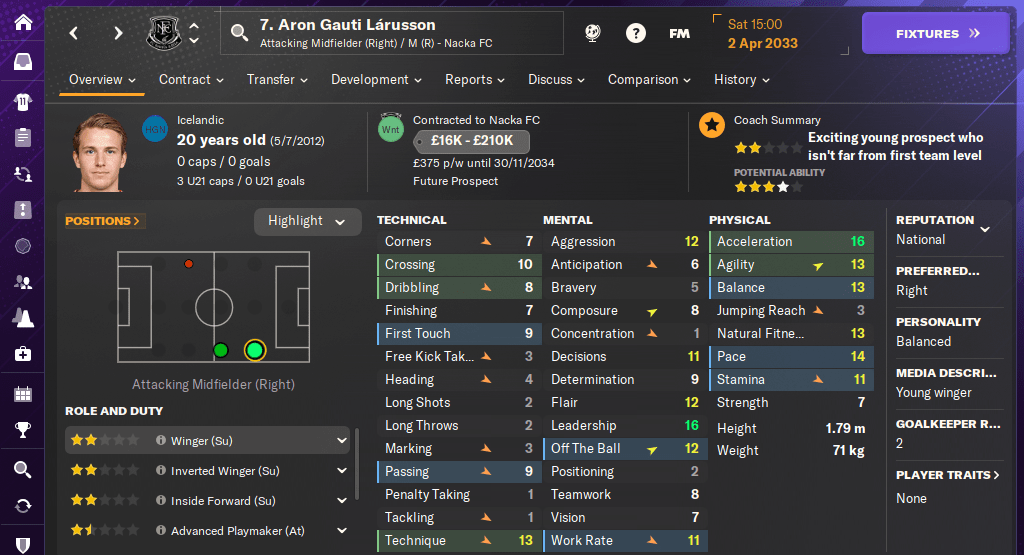
Task: Expand the Advanced Playmaker (At) role row
Action: [342, 531]
